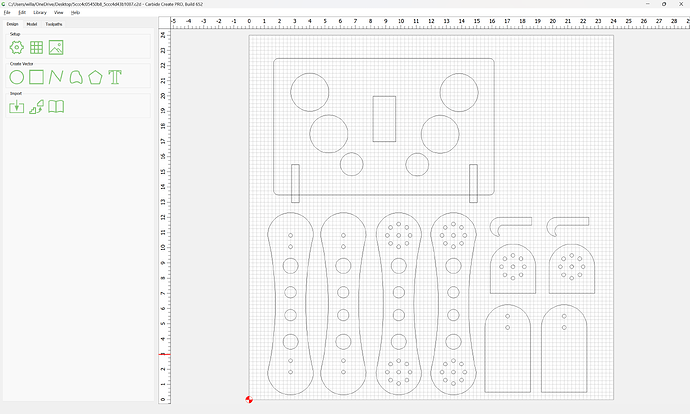Click the background image icon in Setup

click(56, 47)
